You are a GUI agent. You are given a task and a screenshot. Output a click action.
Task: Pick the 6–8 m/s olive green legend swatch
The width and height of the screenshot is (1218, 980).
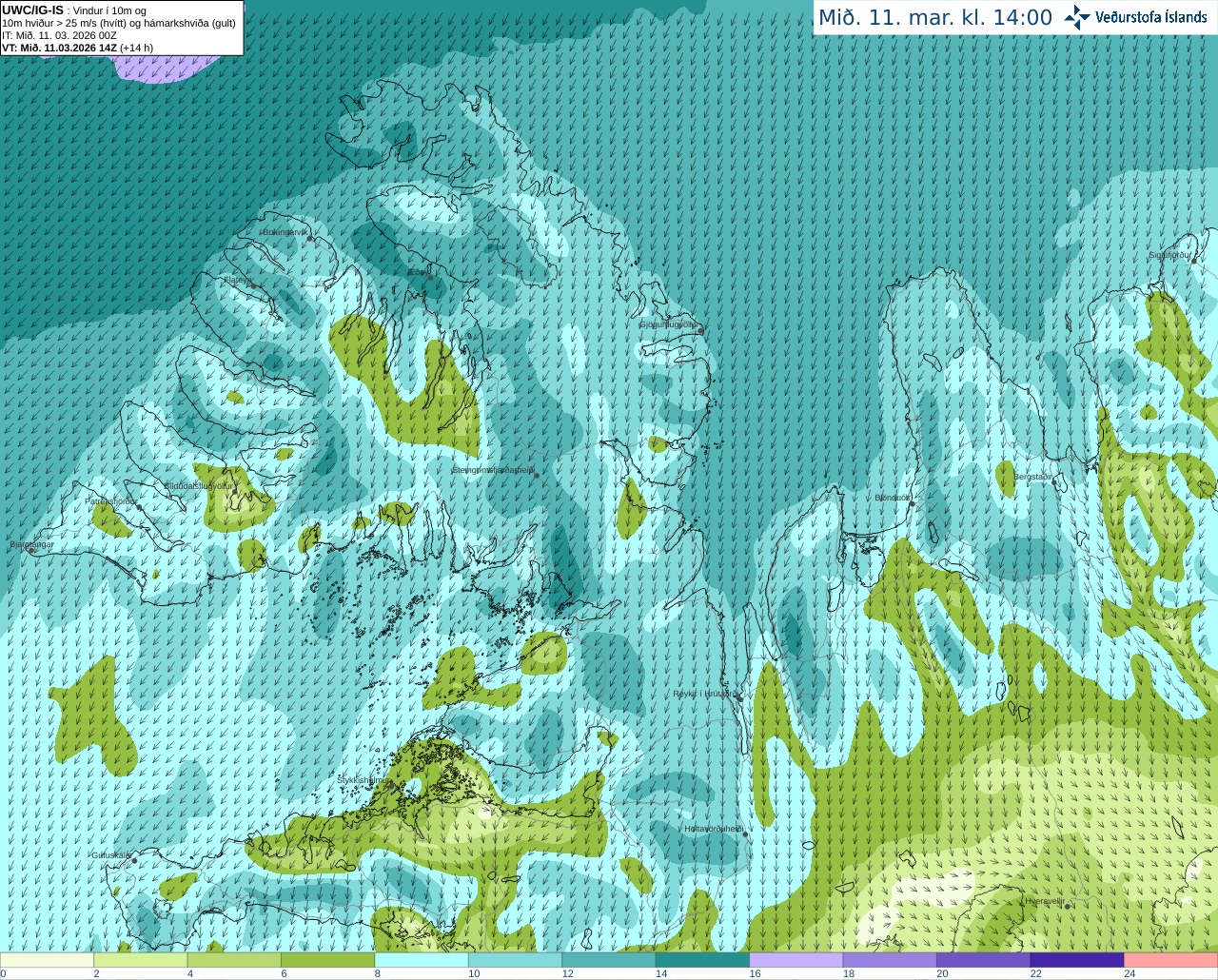click(x=328, y=960)
